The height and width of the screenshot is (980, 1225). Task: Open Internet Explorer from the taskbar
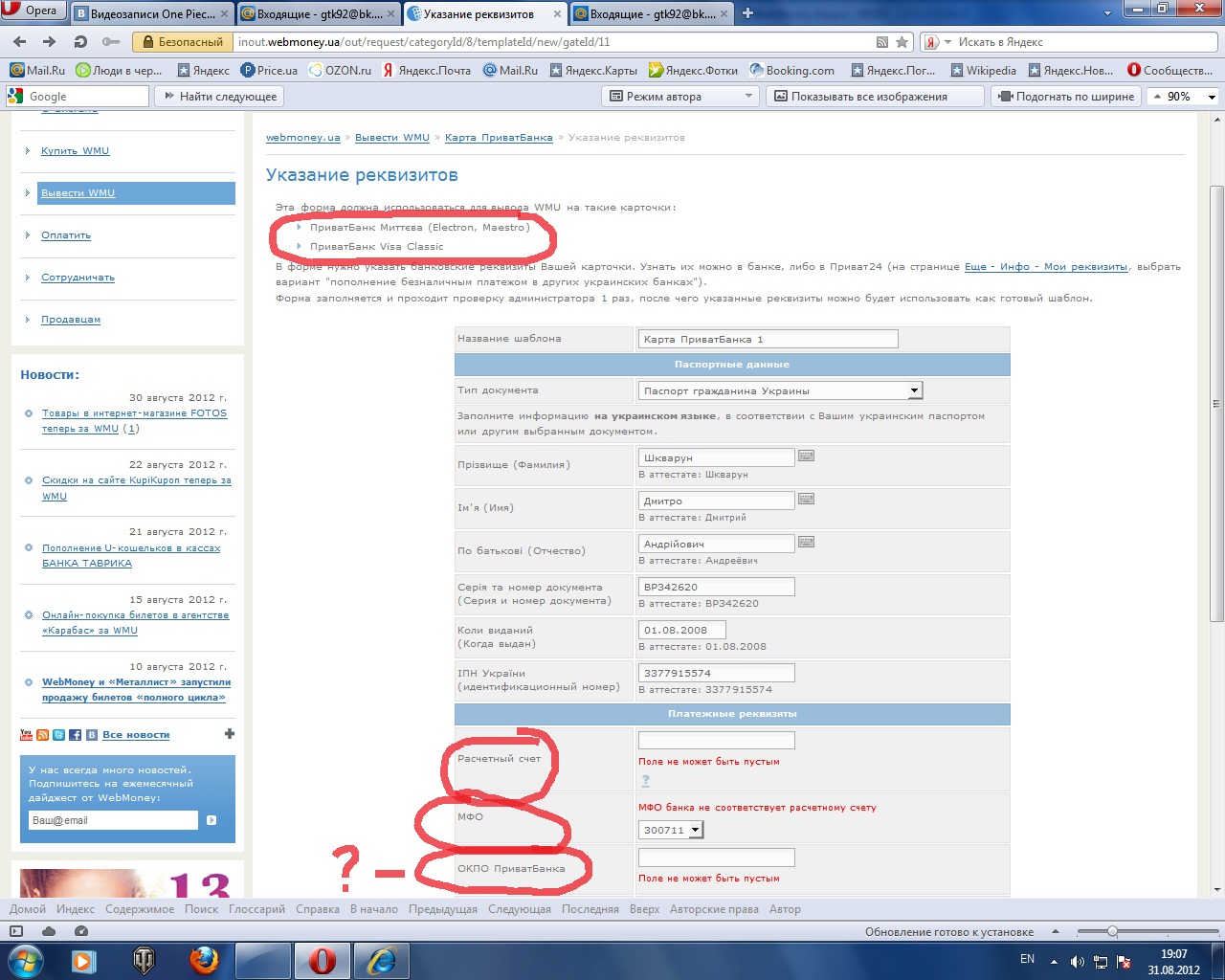(x=382, y=960)
